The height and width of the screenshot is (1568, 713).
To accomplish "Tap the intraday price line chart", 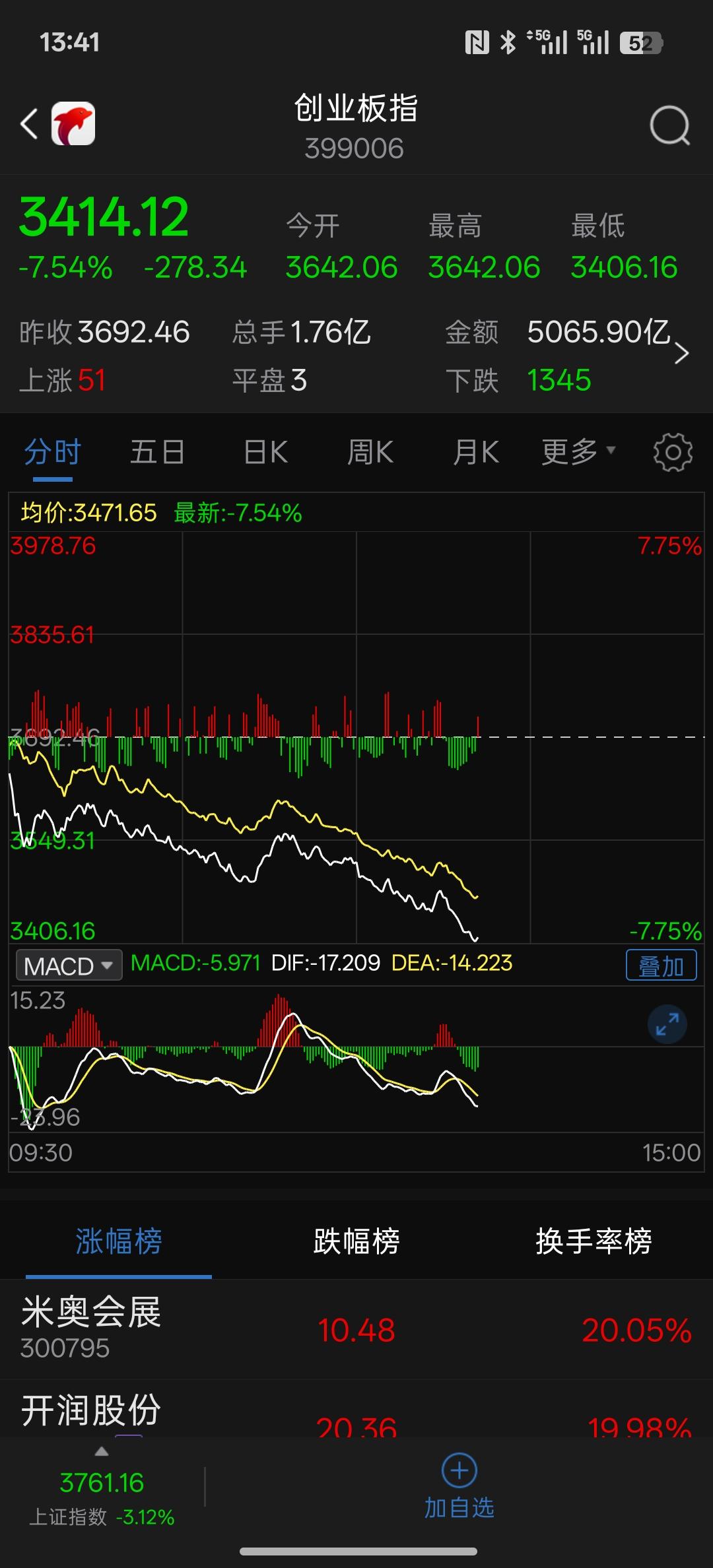I will [x=356, y=737].
